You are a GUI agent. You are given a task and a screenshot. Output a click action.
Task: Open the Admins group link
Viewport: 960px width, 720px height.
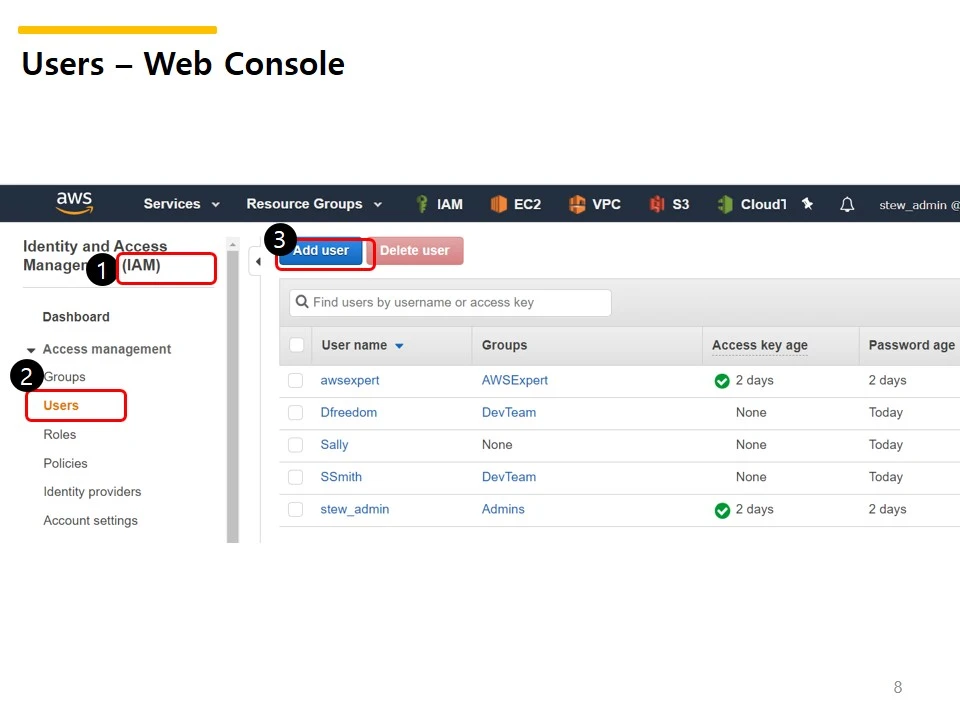pos(503,509)
